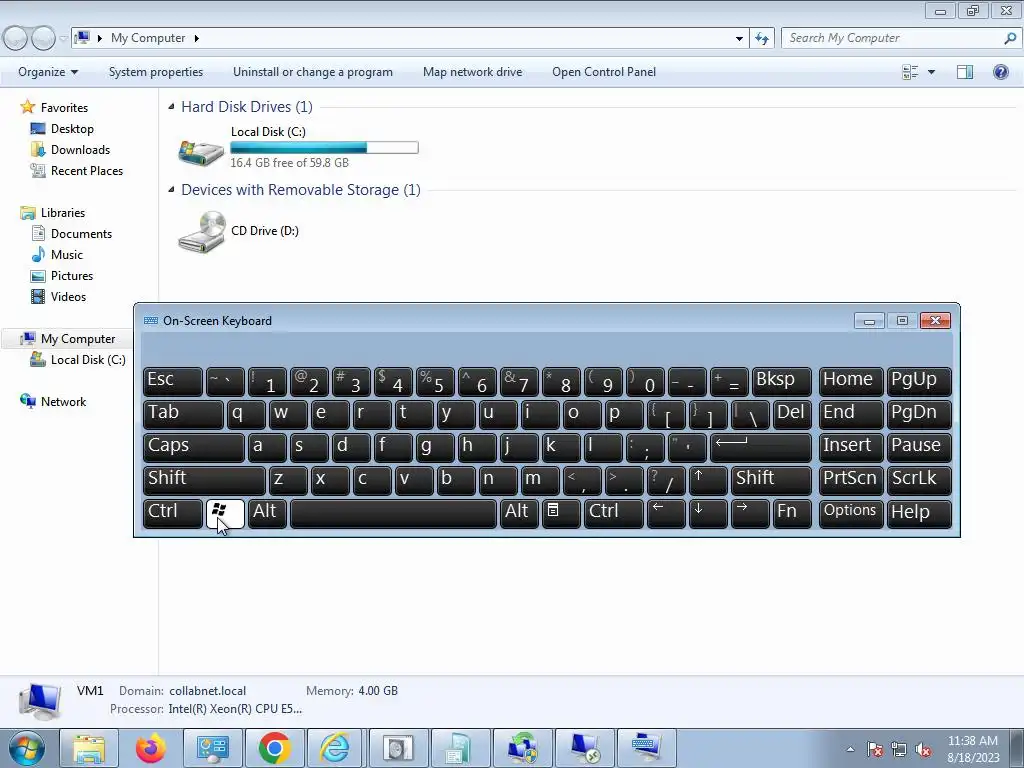1024x768 pixels.
Task: Click Local Disk (C:) capacity bar
Action: pyautogui.click(x=325, y=148)
